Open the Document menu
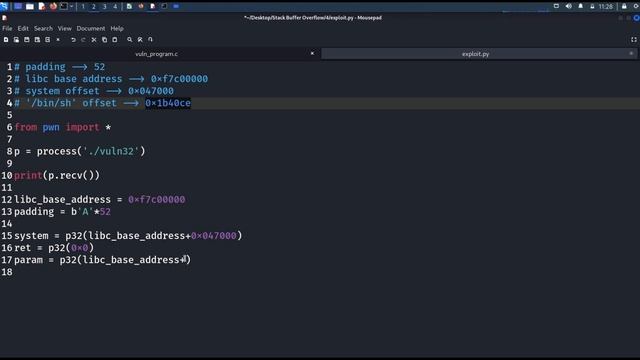The width and height of the screenshot is (640, 360). coord(91,29)
